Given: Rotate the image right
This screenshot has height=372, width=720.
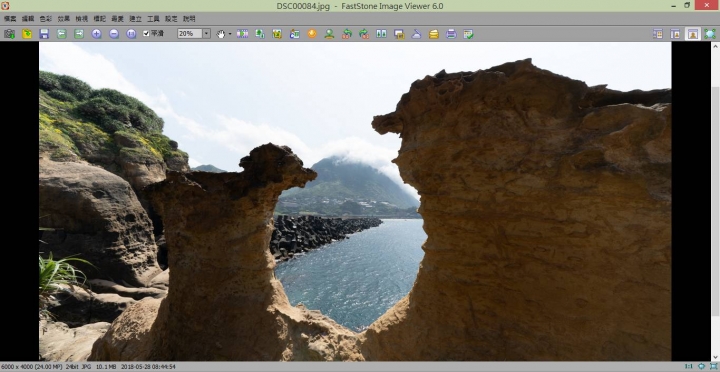Looking at the screenshot, I should tap(364, 34).
